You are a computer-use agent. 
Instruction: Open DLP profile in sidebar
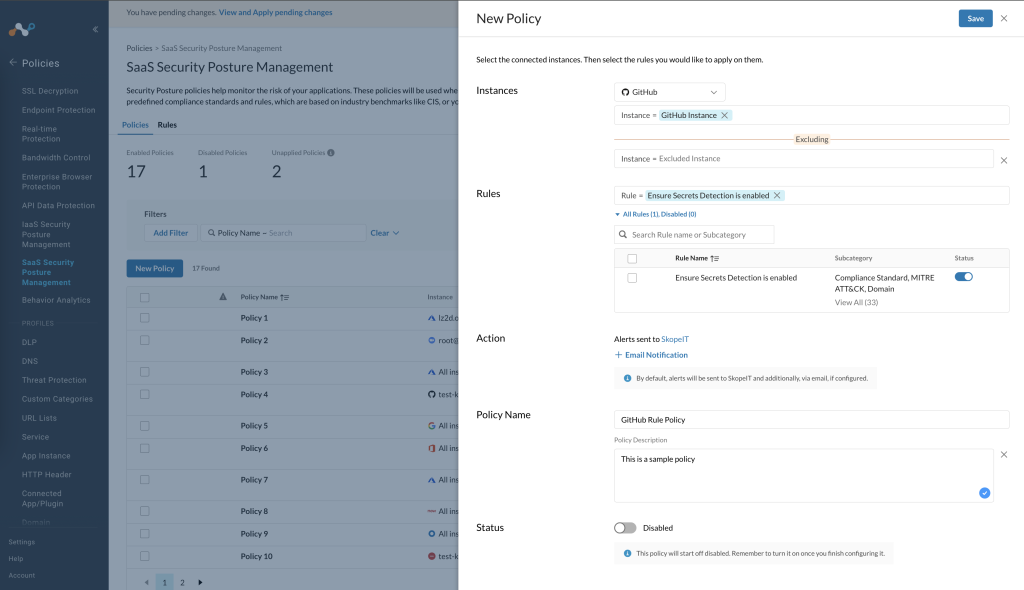29,342
